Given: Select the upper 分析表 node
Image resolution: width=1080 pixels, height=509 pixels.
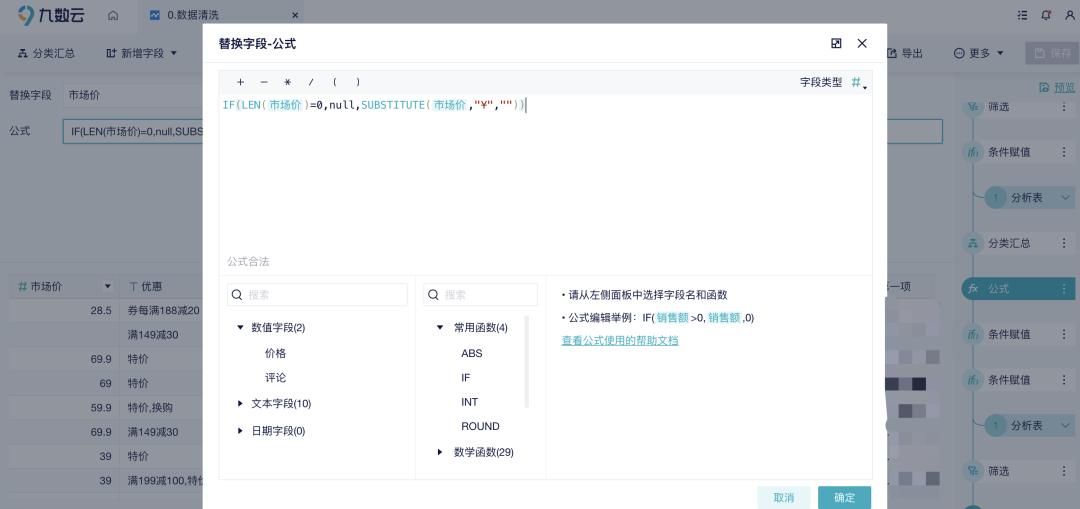Looking at the screenshot, I should pos(1029,198).
